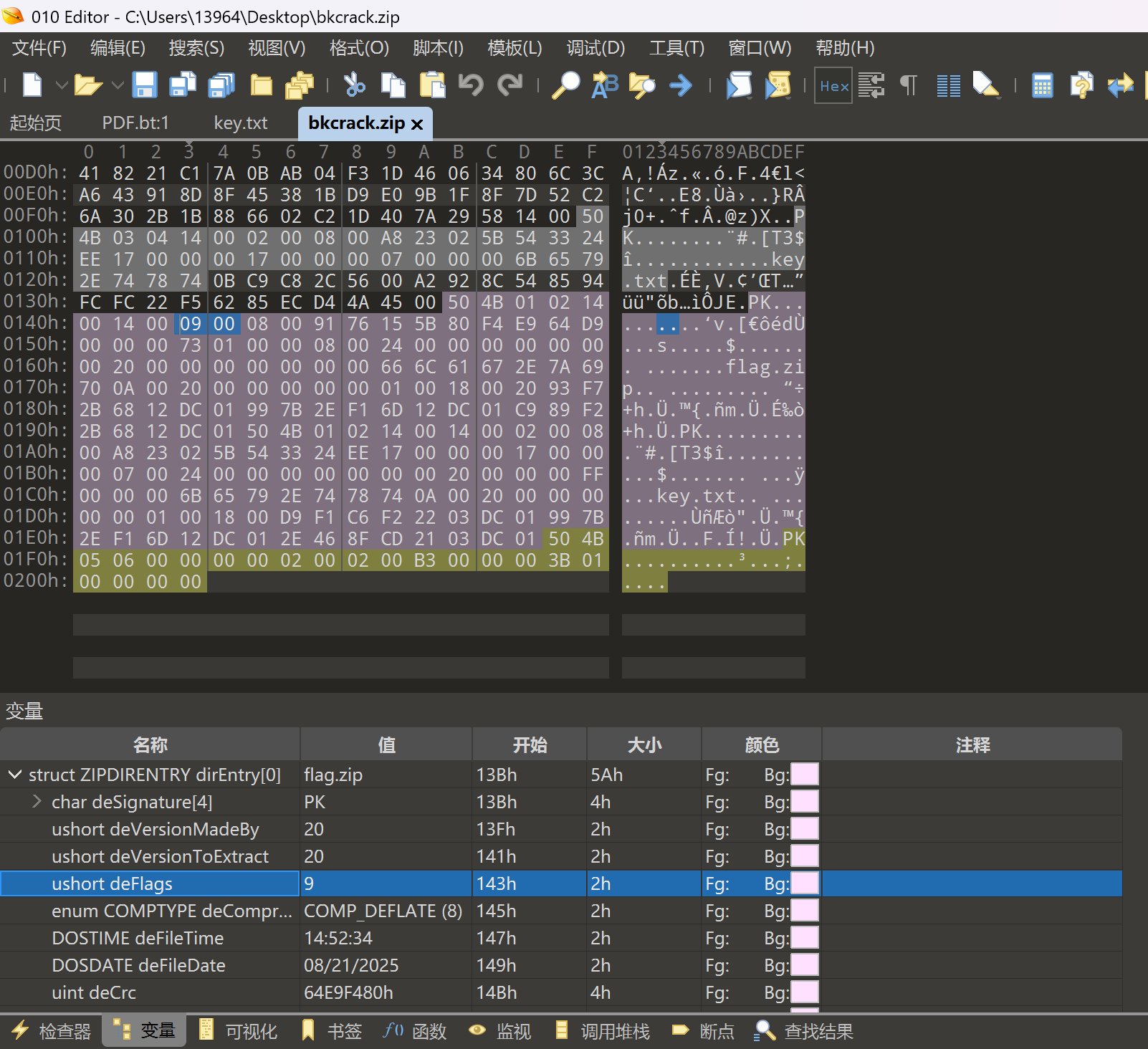Copy selection with the Copy icon

pyautogui.click(x=393, y=85)
